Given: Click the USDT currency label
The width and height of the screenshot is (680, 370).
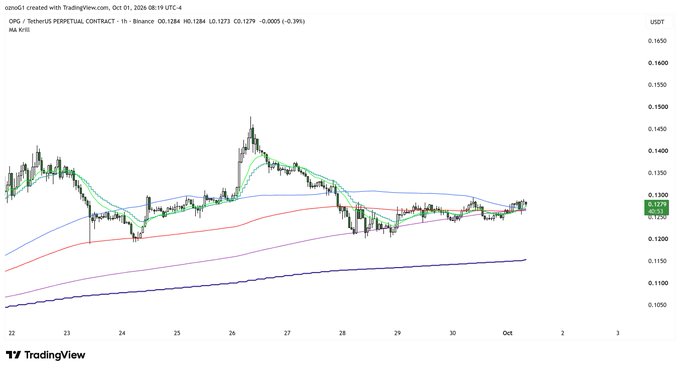Looking at the screenshot, I should pos(657,22).
